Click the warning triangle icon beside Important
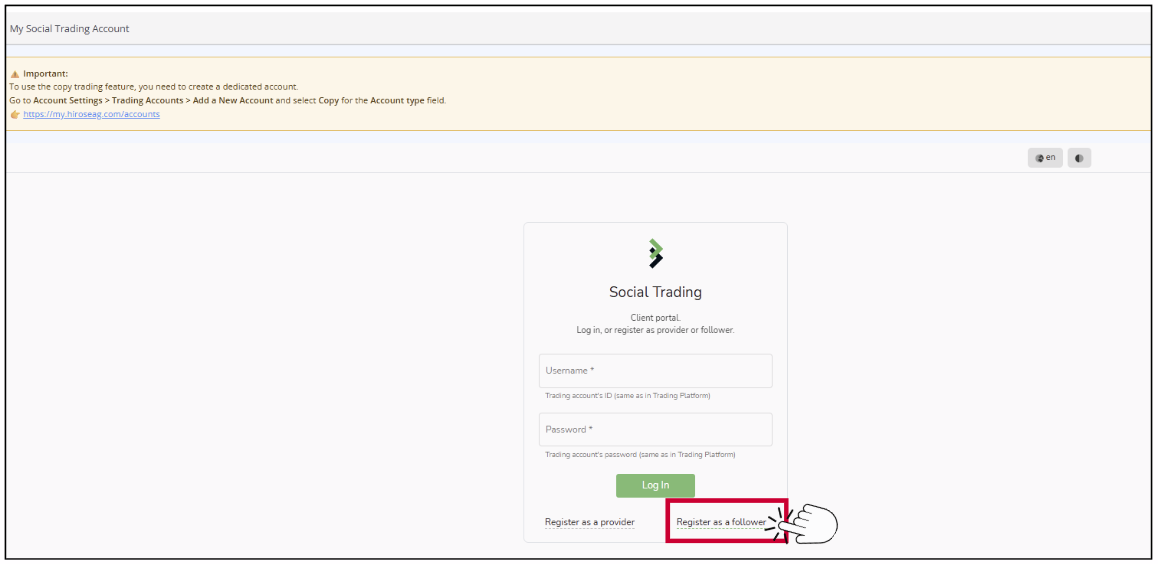Image resolution: width=1158 pixels, height=564 pixels. pyautogui.click(x=15, y=74)
